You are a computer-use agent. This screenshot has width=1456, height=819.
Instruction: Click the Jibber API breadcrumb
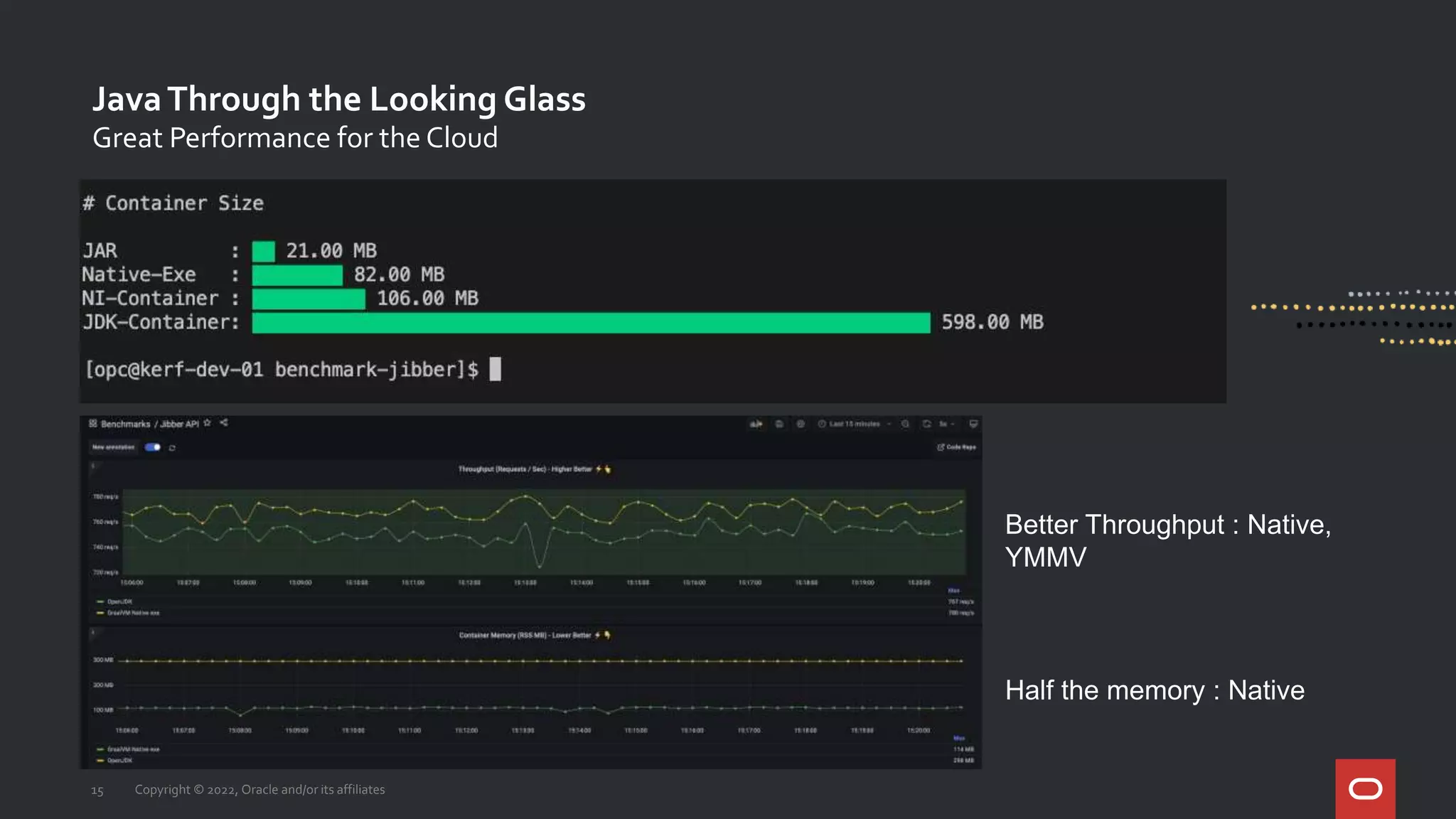tap(179, 424)
